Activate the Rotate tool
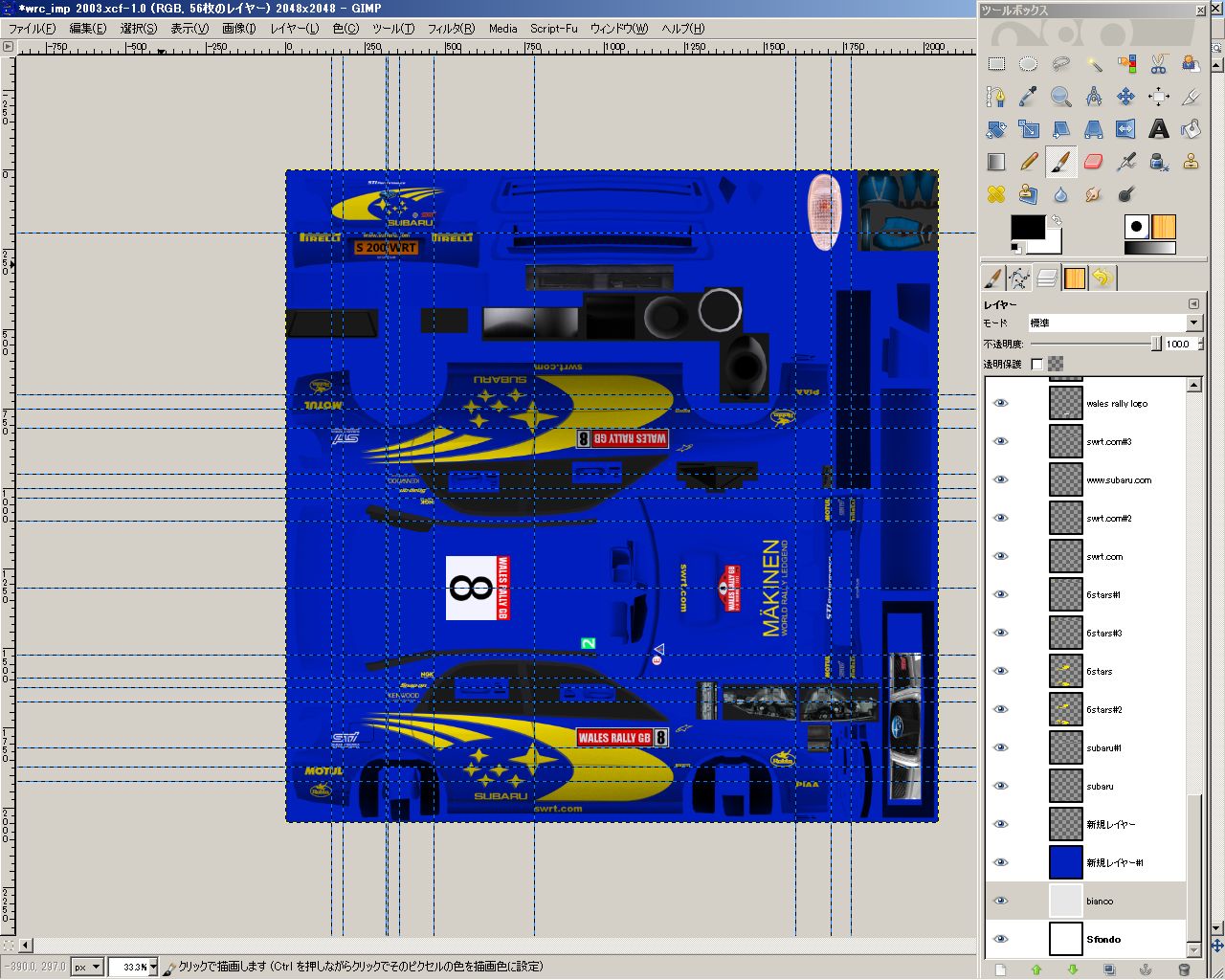 coord(995,129)
